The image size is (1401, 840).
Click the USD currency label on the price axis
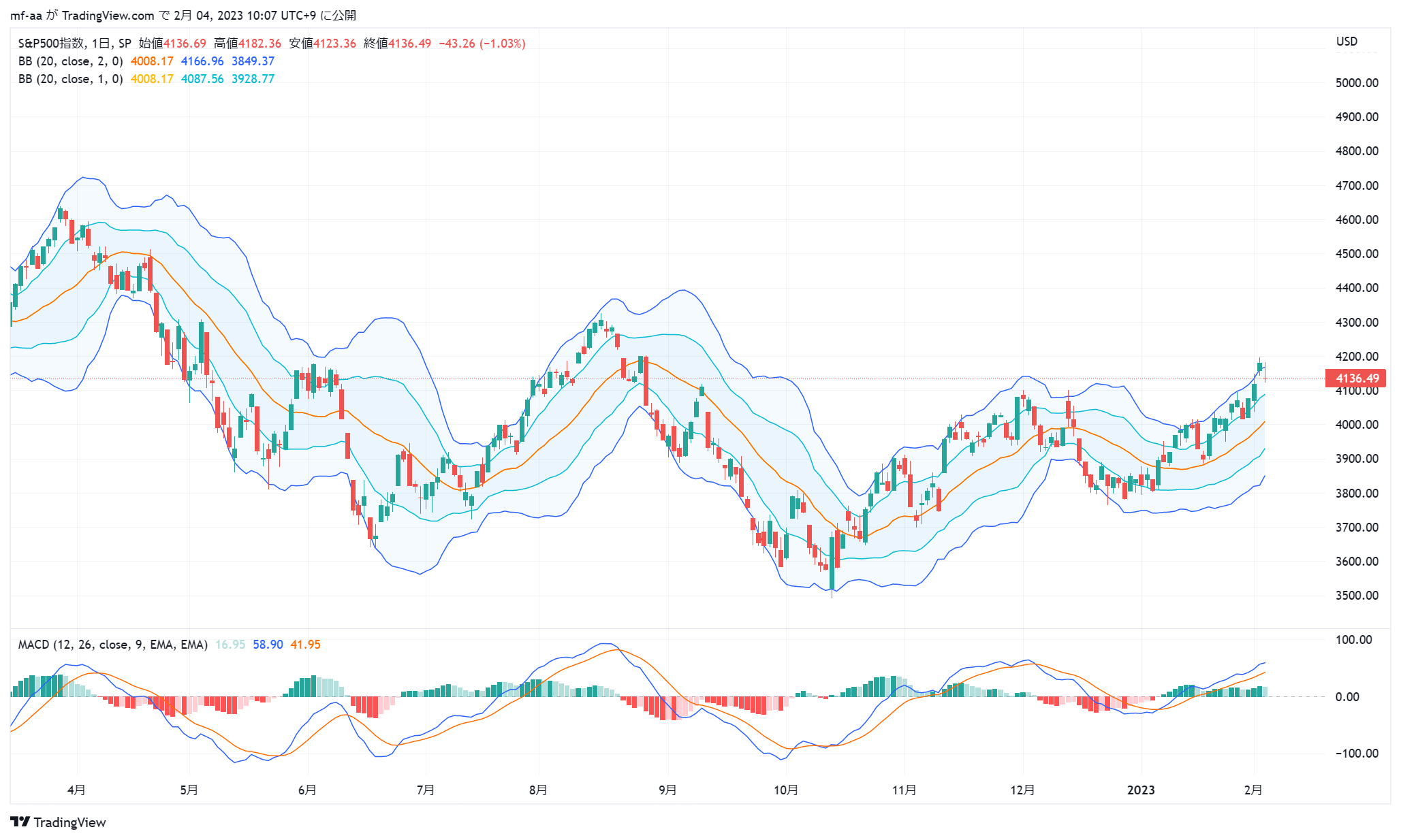coord(1347,42)
